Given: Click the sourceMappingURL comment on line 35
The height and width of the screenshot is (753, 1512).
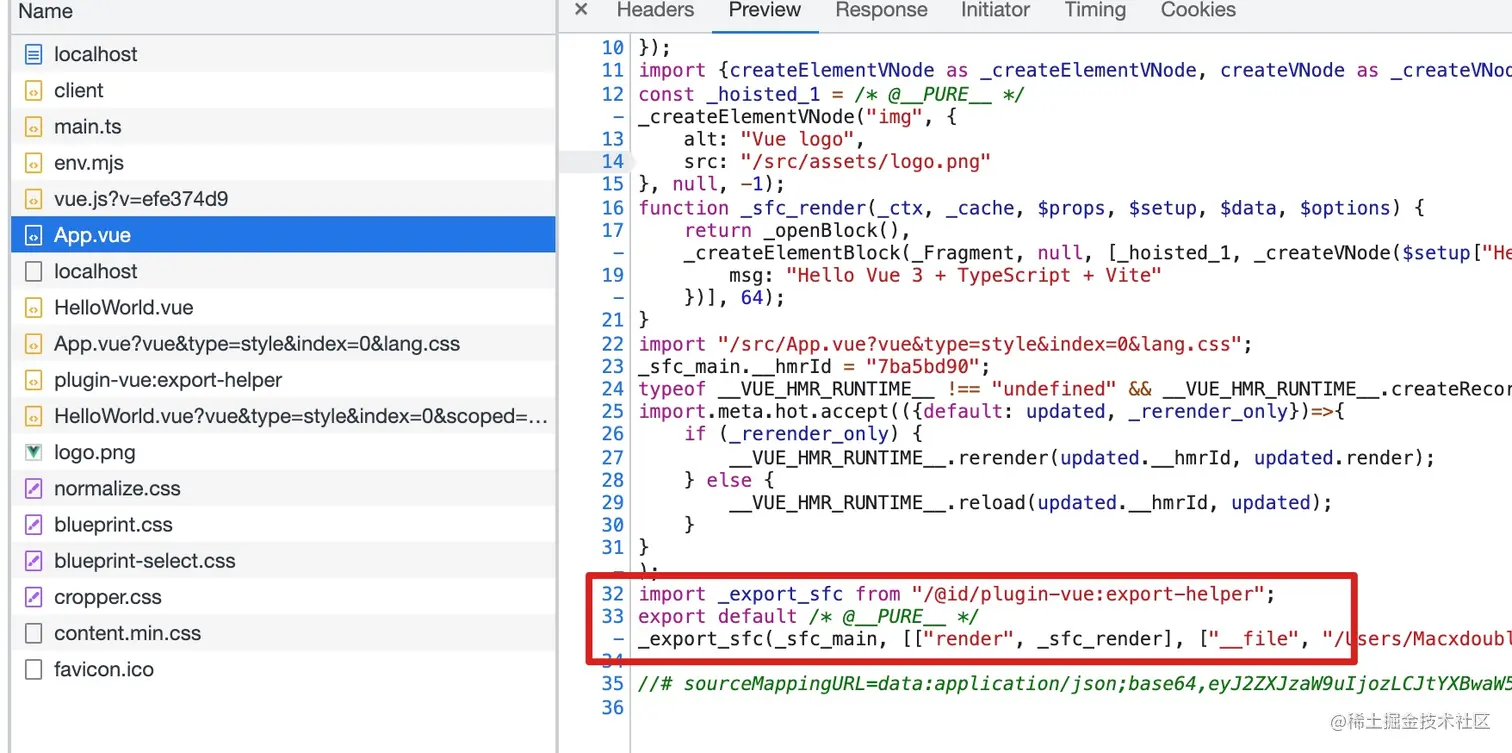Looking at the screenshot, I should (1074, 685).
